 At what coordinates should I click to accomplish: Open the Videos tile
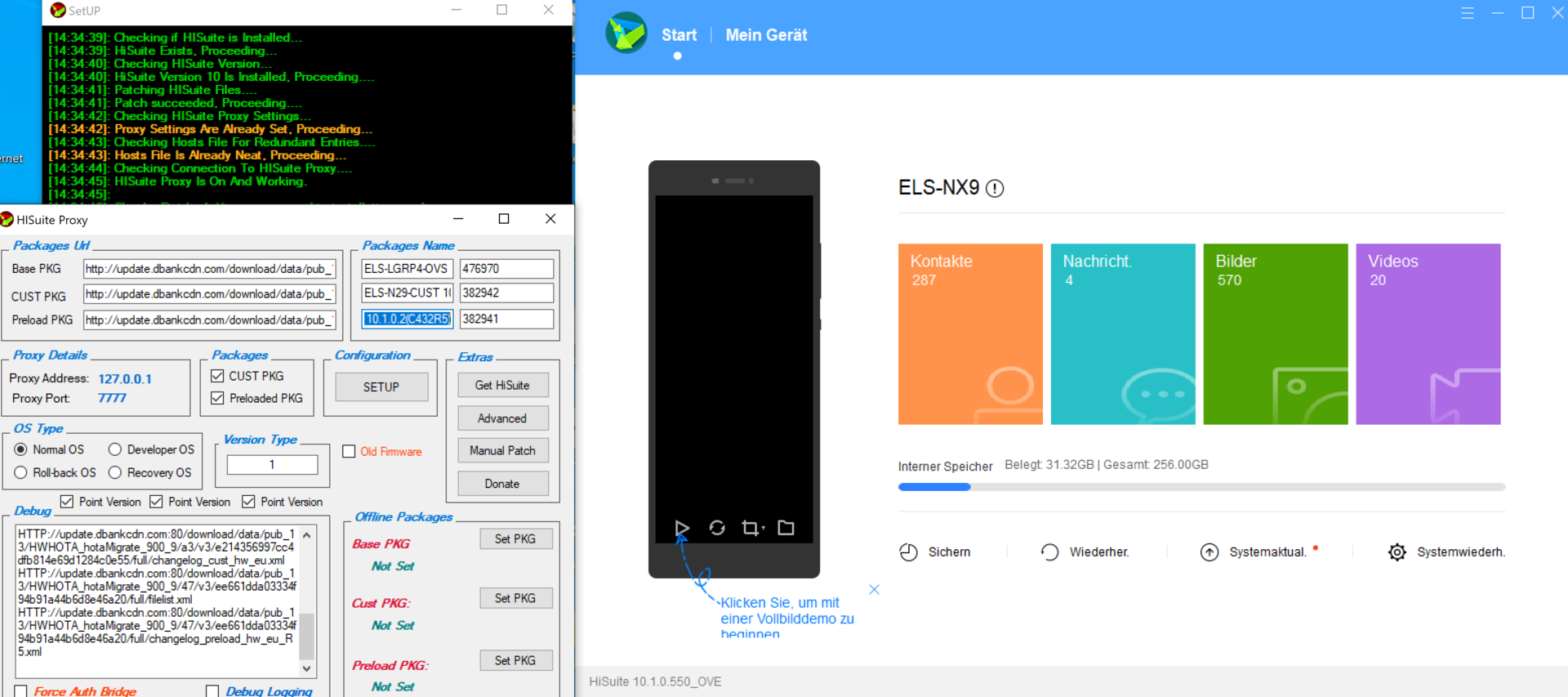(x=1428, y=333)
